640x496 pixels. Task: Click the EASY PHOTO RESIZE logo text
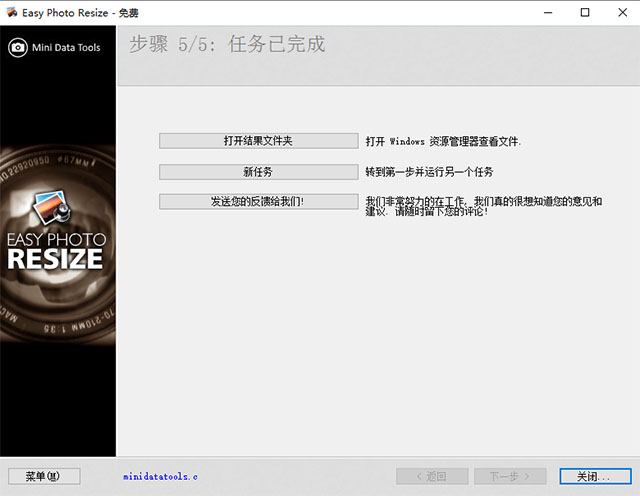55,250
